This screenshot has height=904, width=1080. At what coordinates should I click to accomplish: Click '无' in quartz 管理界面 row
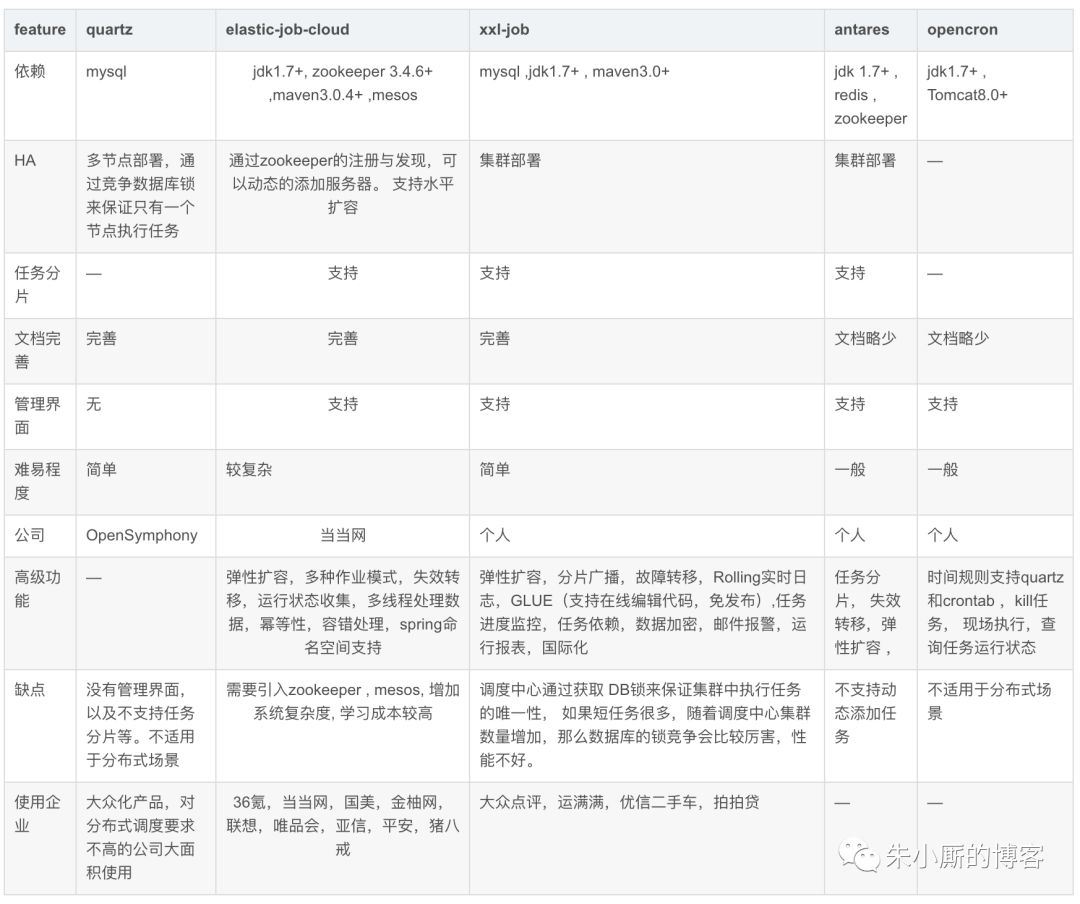pos(94,404)
